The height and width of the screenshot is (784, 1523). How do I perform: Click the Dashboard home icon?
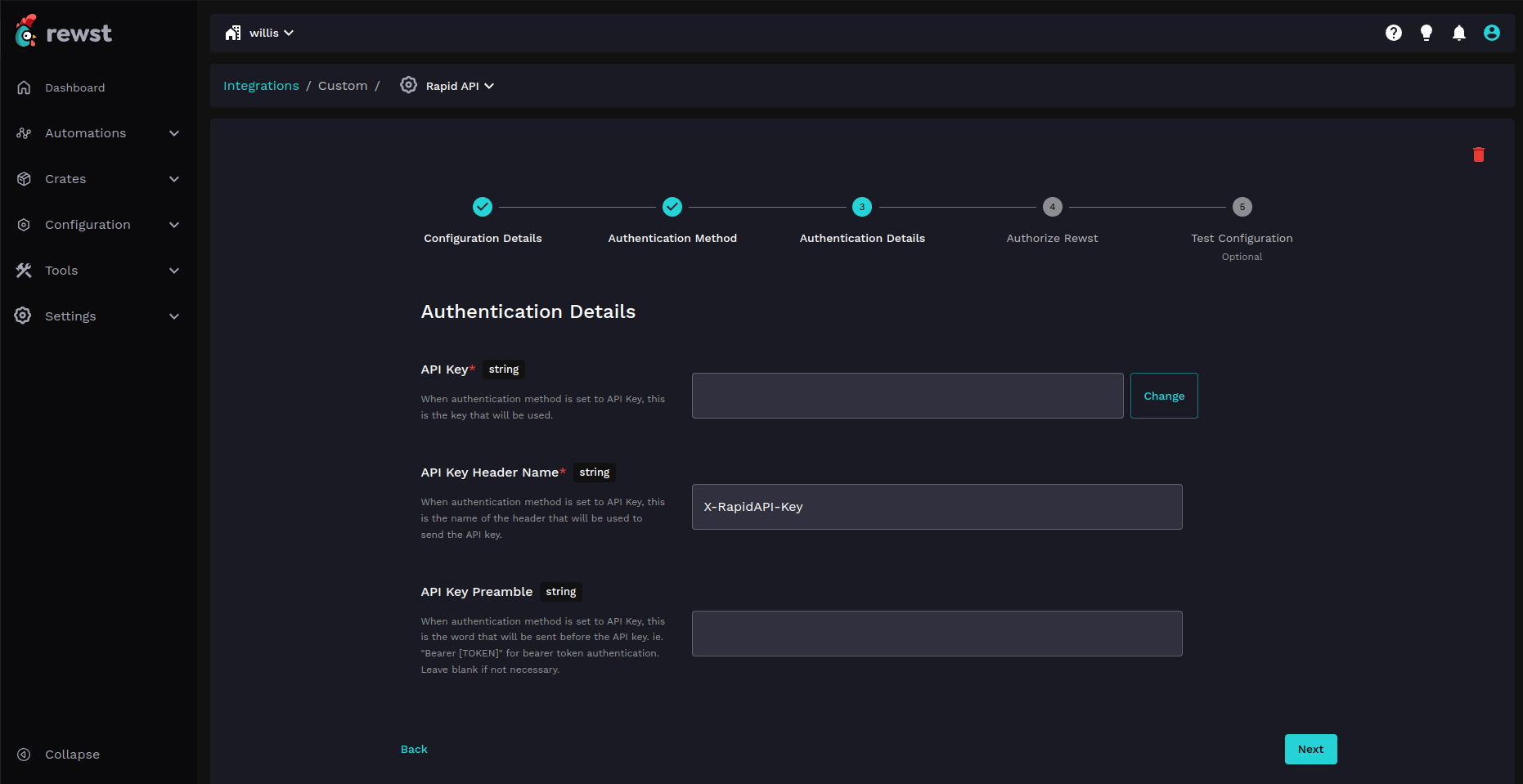coord(24,87)
